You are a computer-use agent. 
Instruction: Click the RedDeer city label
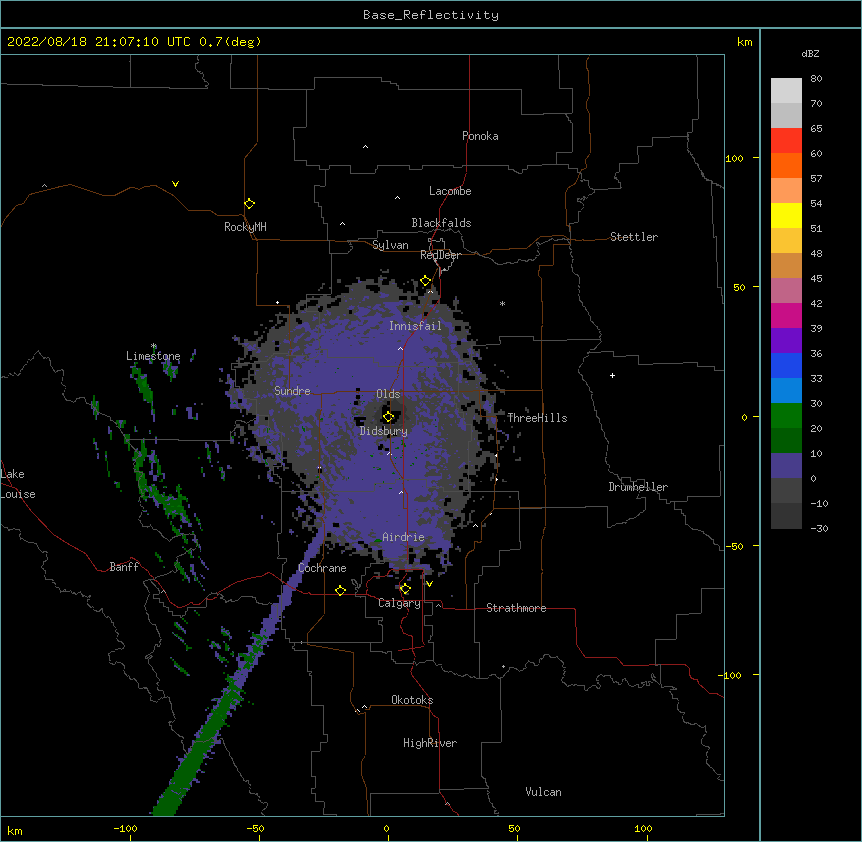440,255
